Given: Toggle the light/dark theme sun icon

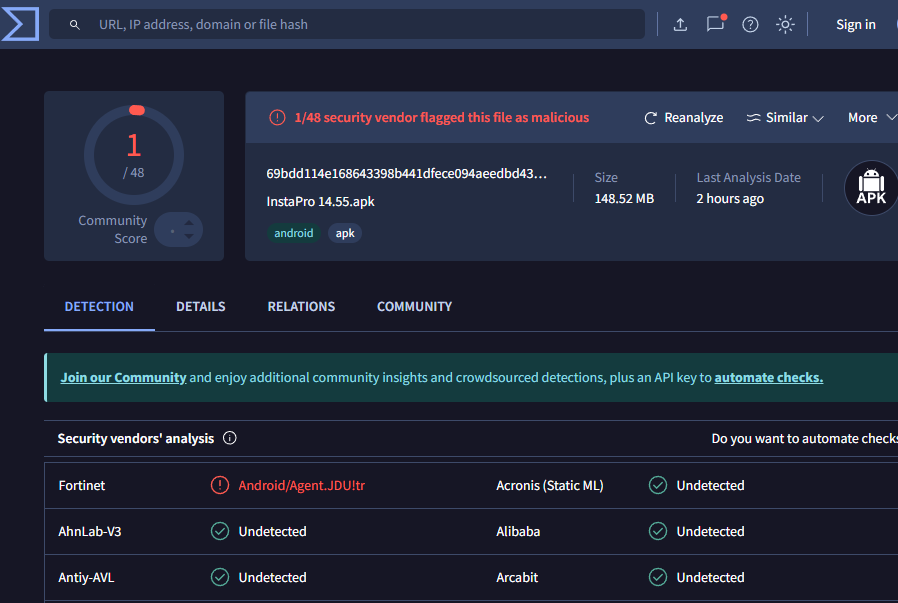Looking at the screenshot, I should pyautogui.click(x=785, y=25).
